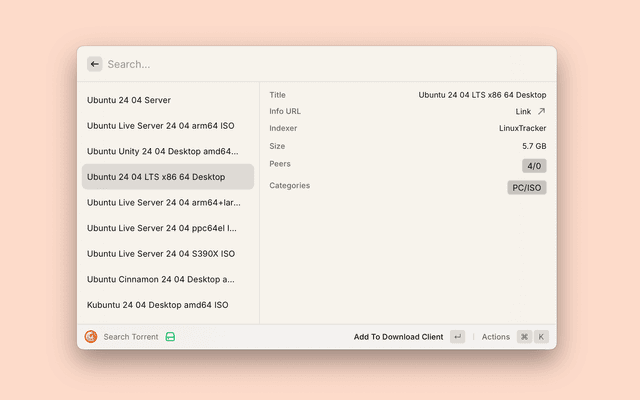640x400 pixels.
Task: Click the back arrow button
Action: click(95, 64)
